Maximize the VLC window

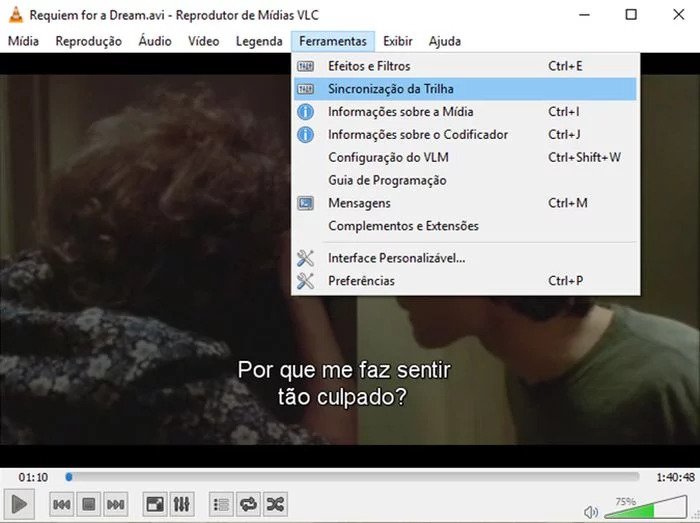coord(631,15)
